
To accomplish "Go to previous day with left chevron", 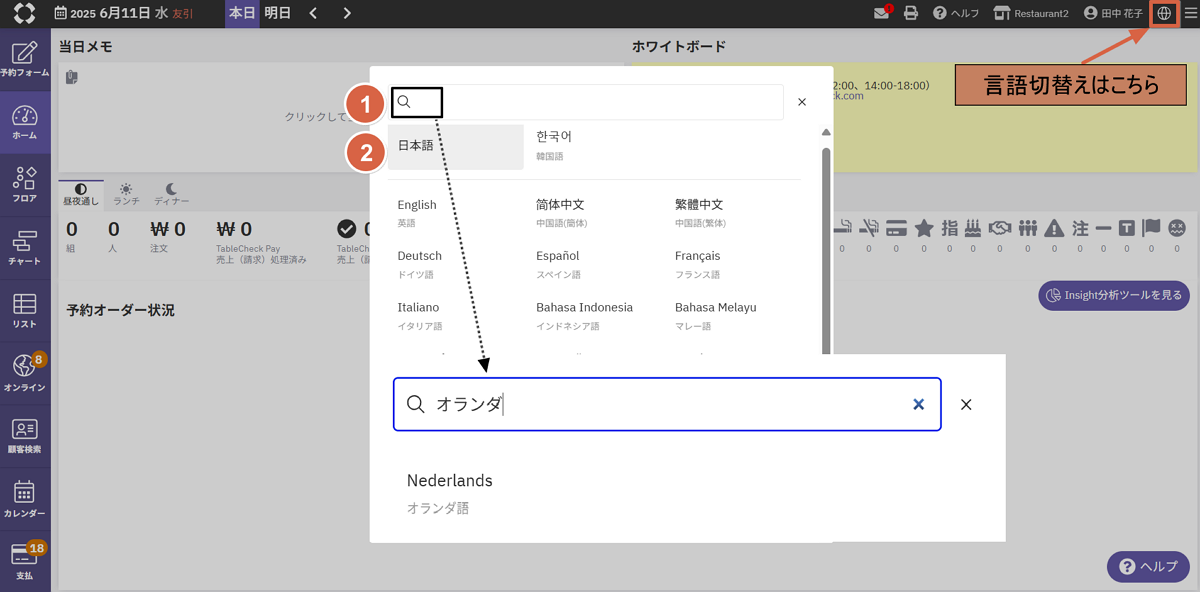I will pos(313,13).
